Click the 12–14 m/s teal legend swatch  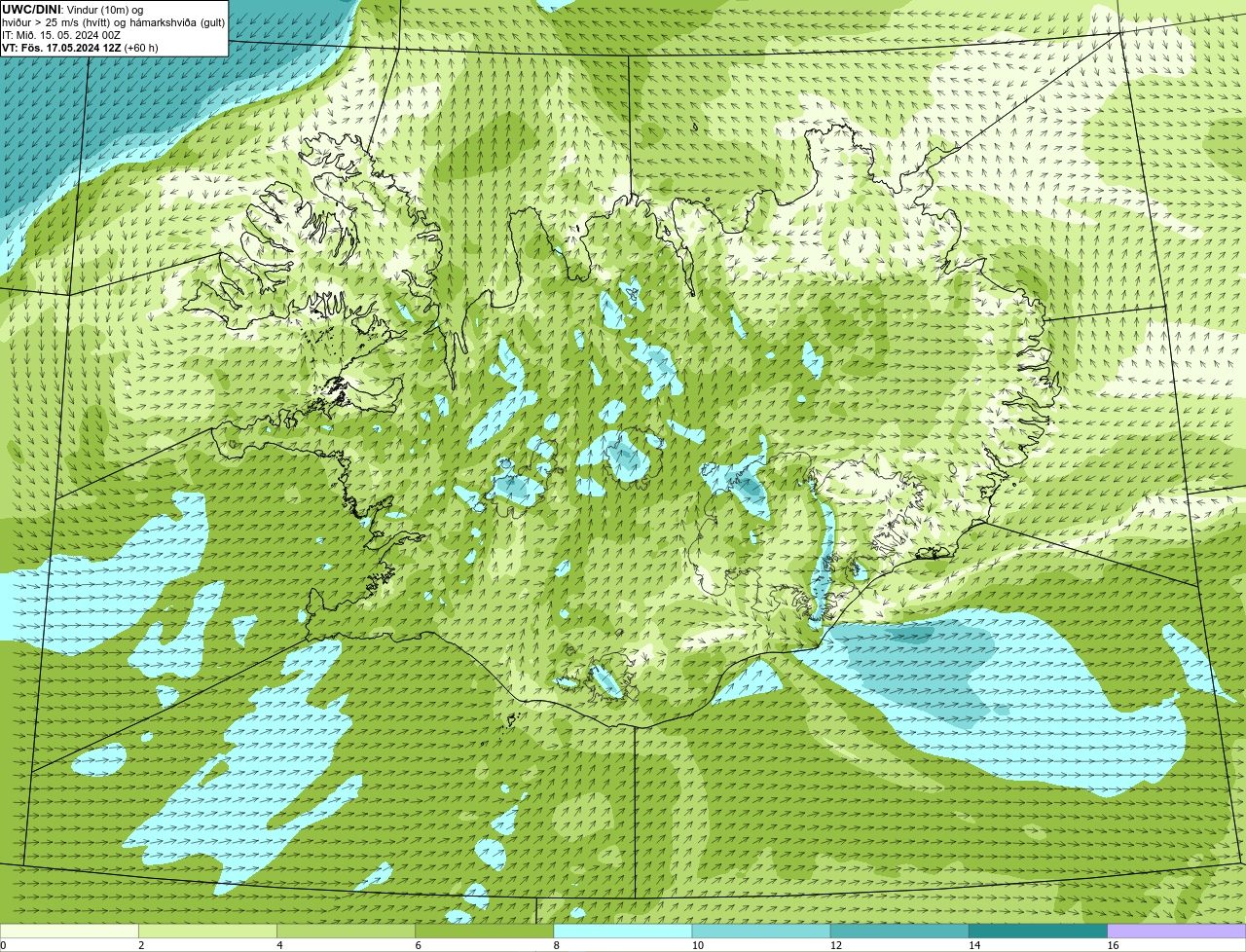pyautogui.click(x=899, y=932)
